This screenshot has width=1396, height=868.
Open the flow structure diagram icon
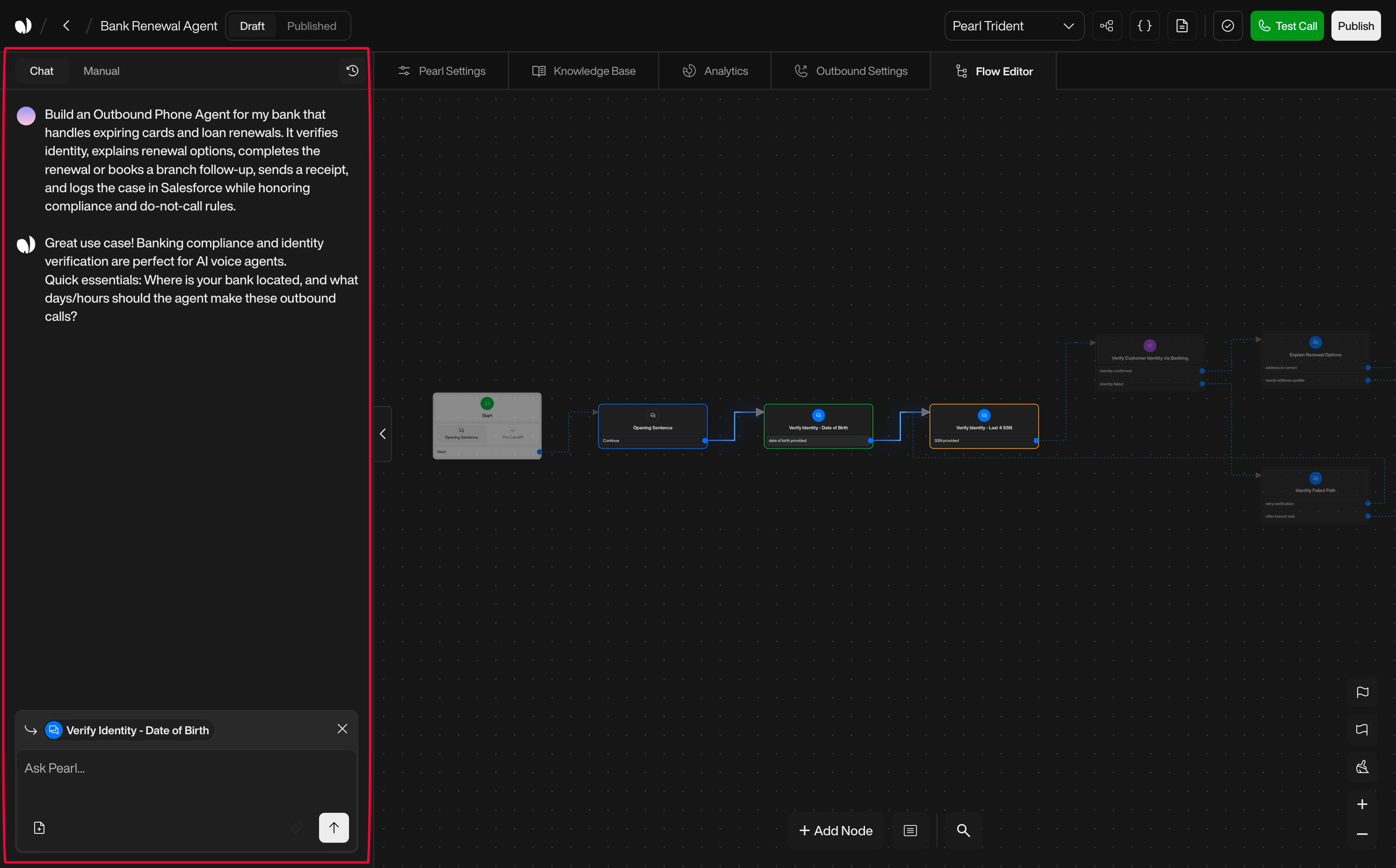(1106, 25)
